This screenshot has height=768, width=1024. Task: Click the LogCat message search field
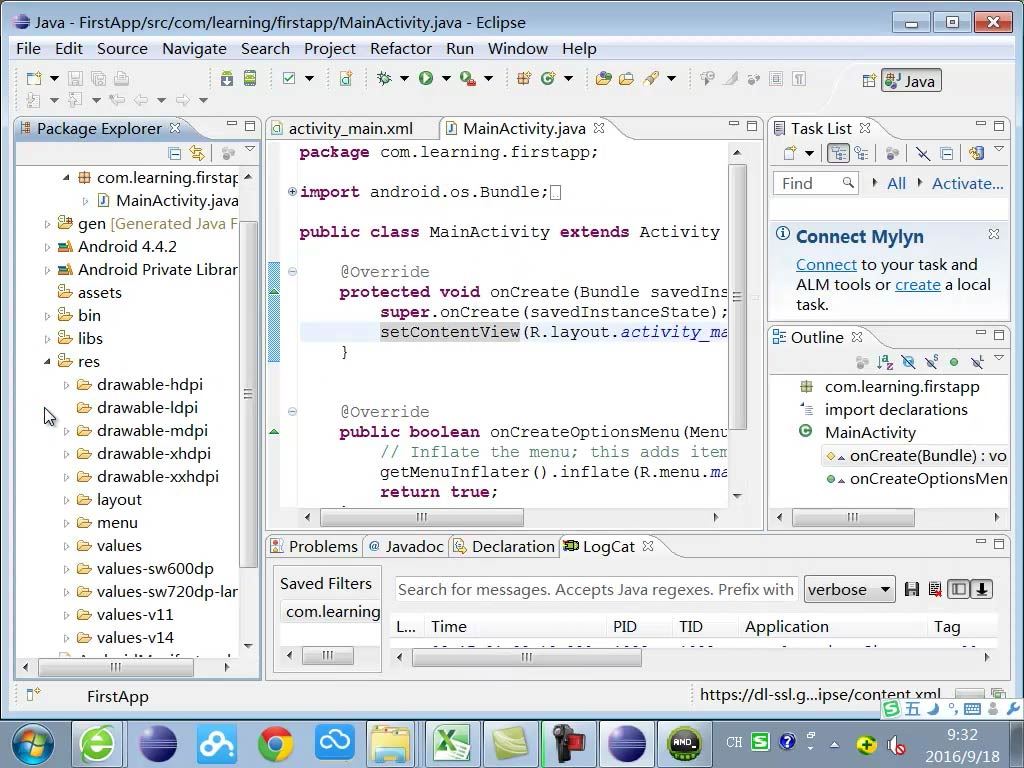click(x=596, y=590)
